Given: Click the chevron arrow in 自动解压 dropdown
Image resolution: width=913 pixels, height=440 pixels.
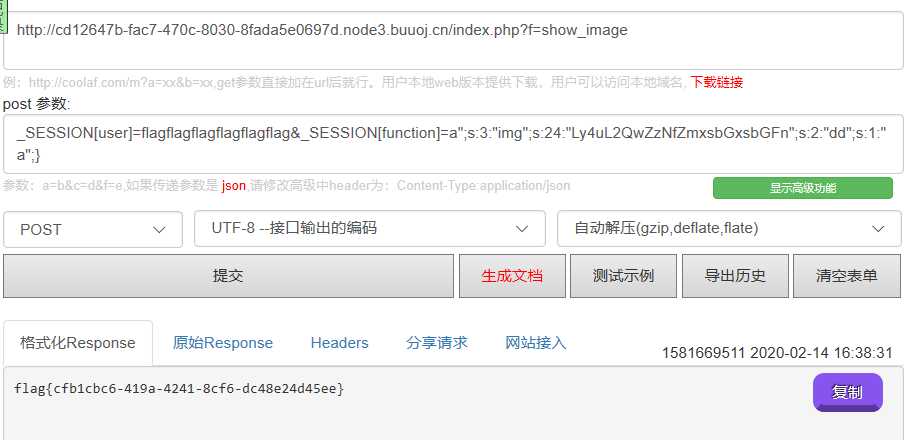Looking at the screenshot, I should point(878,229).
